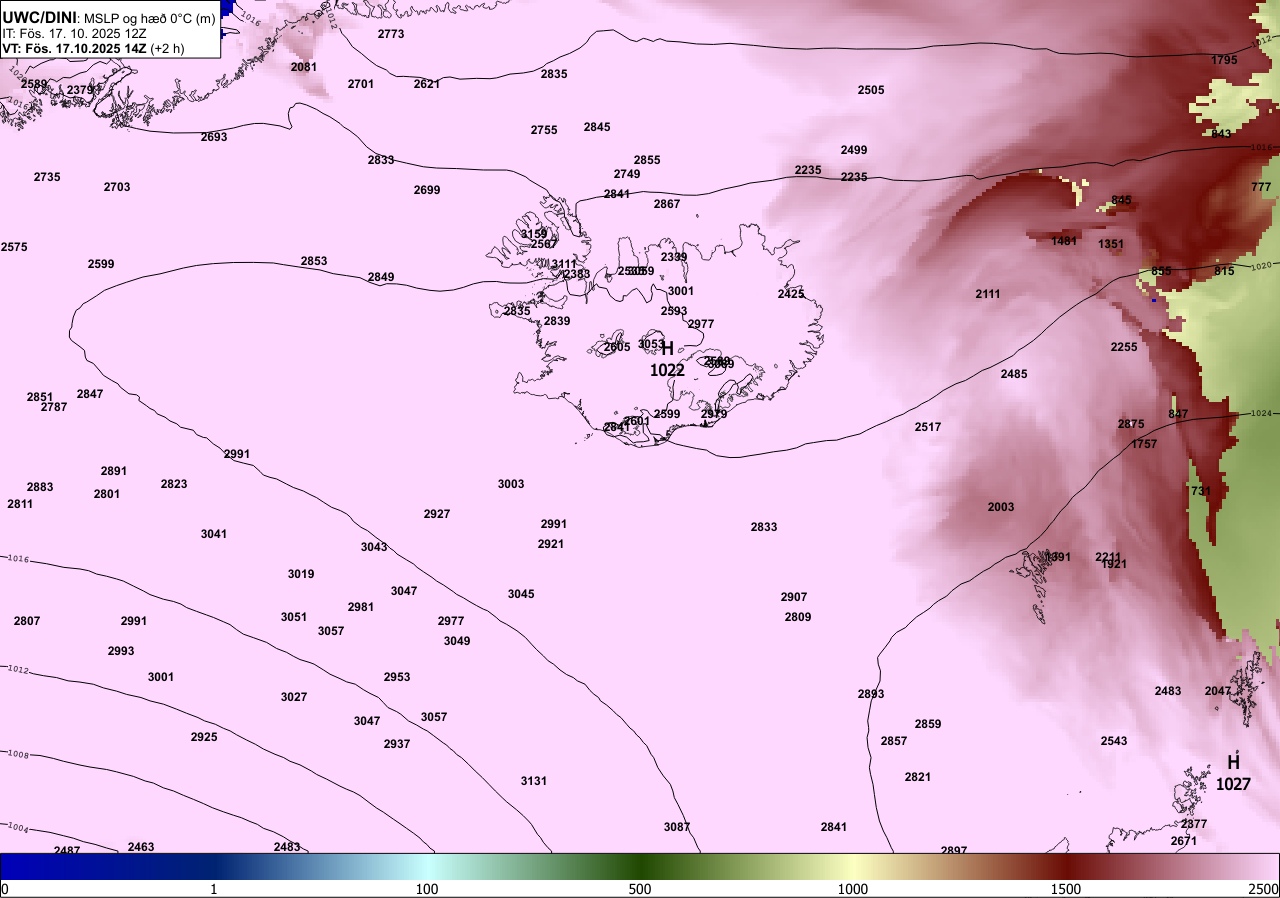
Task: Click the UWC/DINI title label
Action: 40,17
